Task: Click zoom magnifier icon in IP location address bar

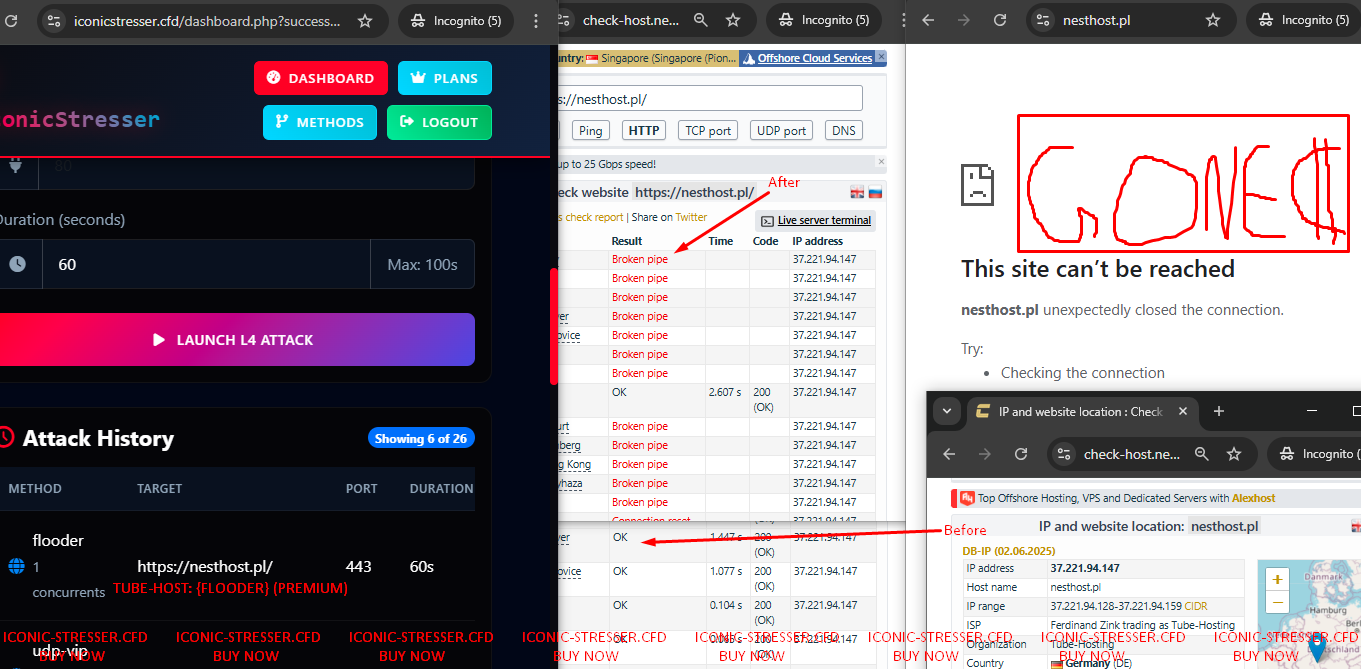Action: pos(1202,453)
